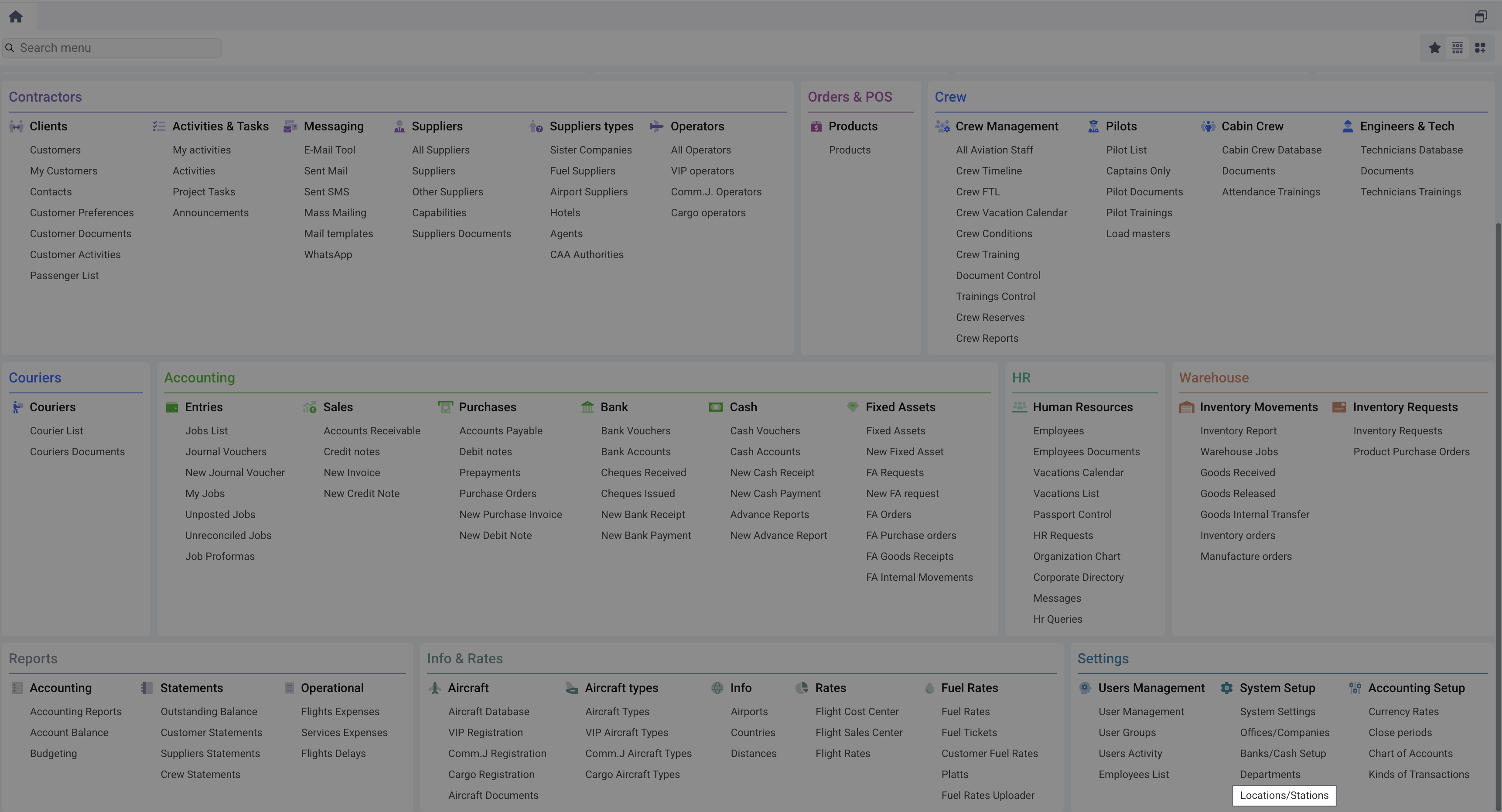Click the Human Resources section heading
1502x812 pixels.
tap(1082, 407)
